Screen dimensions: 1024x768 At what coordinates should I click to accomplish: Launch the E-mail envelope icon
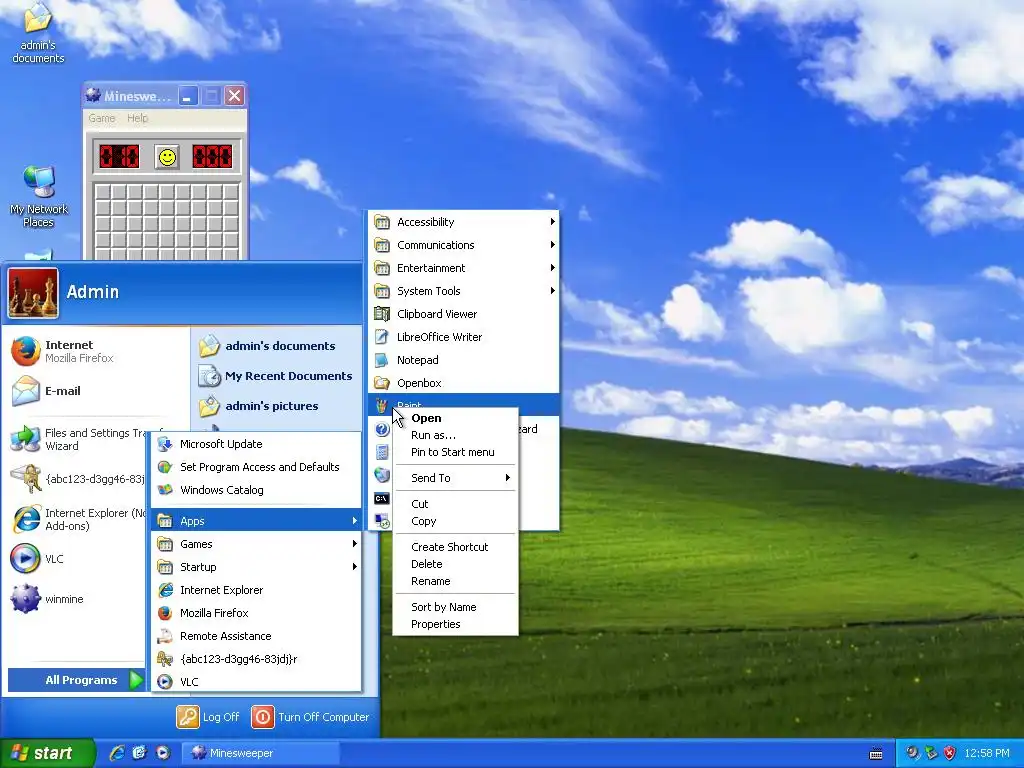pyautogui.click(x=25, y=391)
